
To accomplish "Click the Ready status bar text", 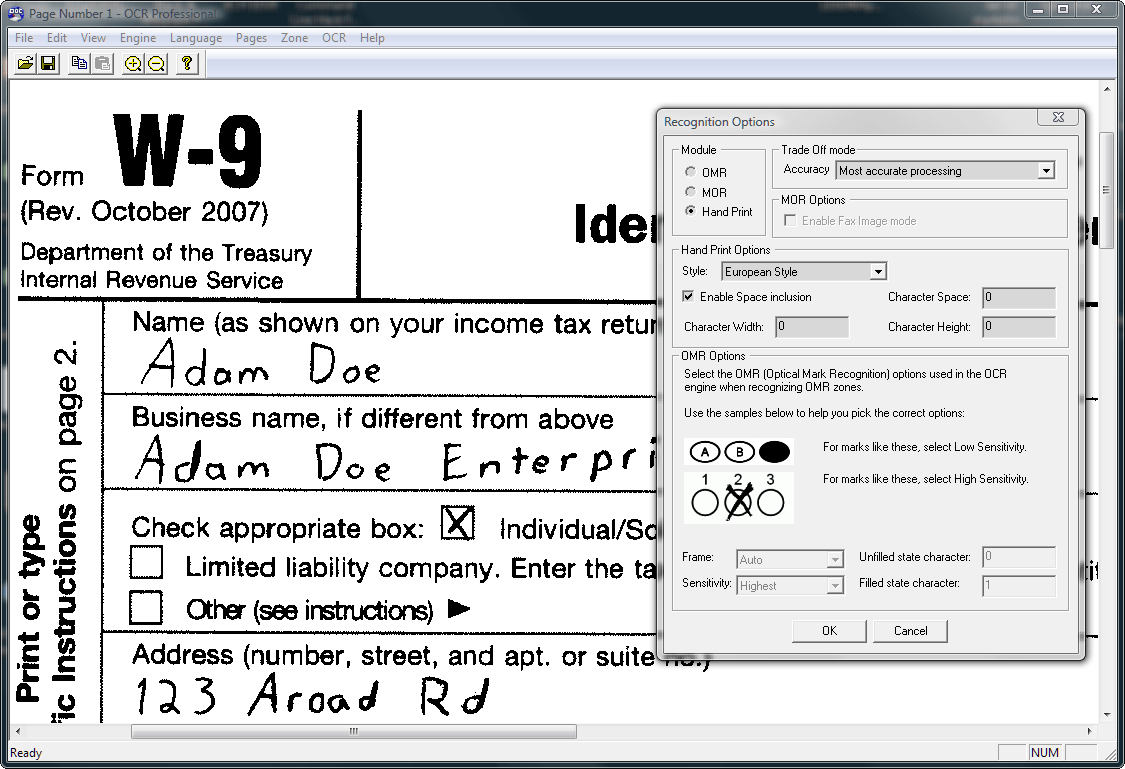I will tap(26, 753).
